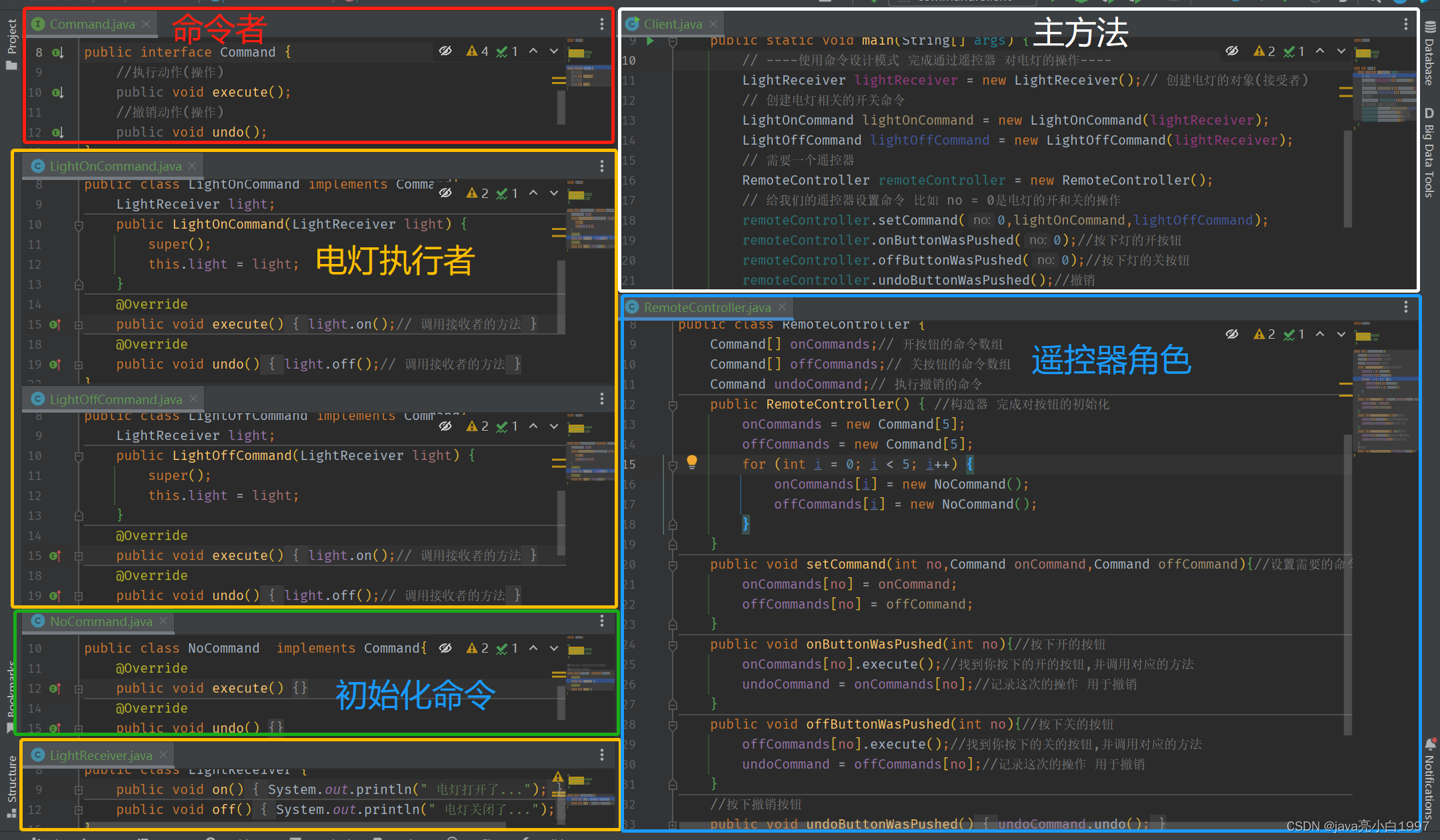The image size is (1440, 840).
Task: Show warnings indicator in Client.java
Action: pos(1264,51)
